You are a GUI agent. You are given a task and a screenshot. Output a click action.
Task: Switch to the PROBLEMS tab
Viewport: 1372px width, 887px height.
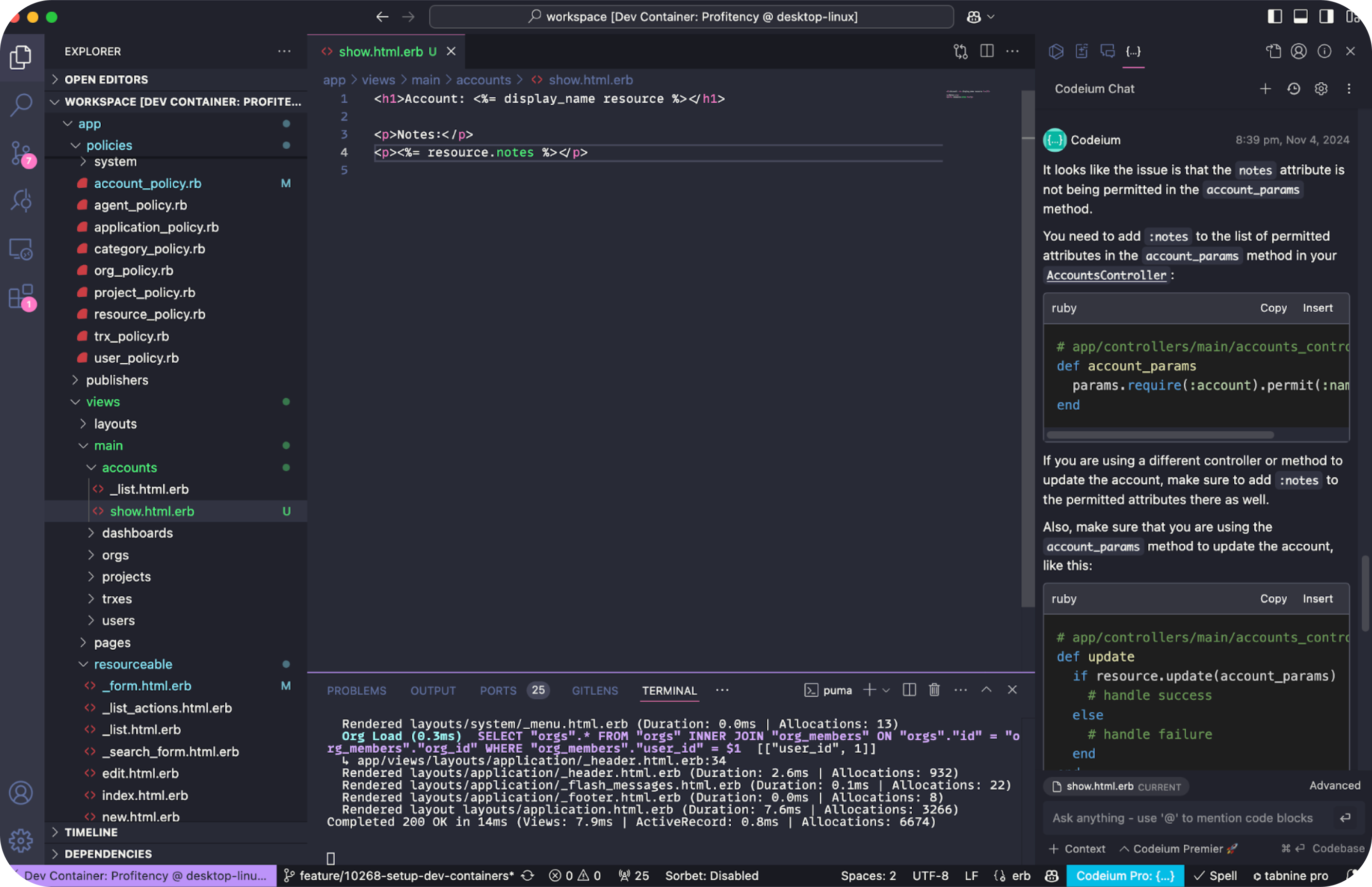[356, 691]
